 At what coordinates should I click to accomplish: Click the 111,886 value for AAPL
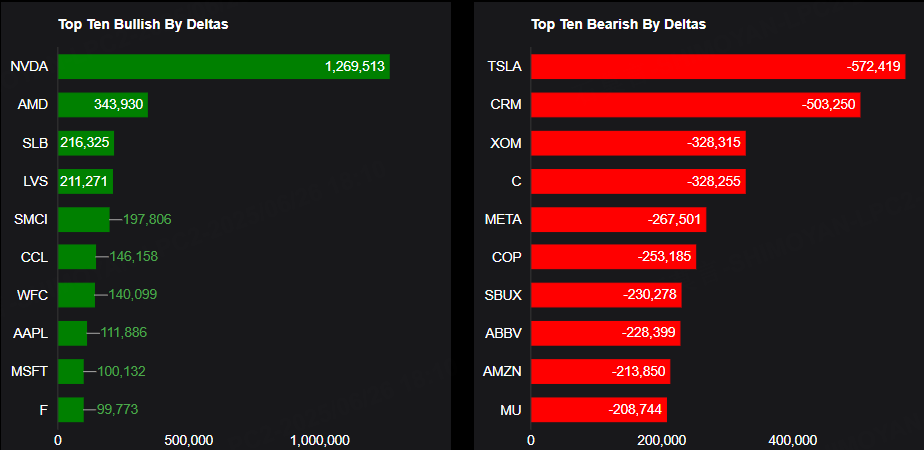click(124, 333)
